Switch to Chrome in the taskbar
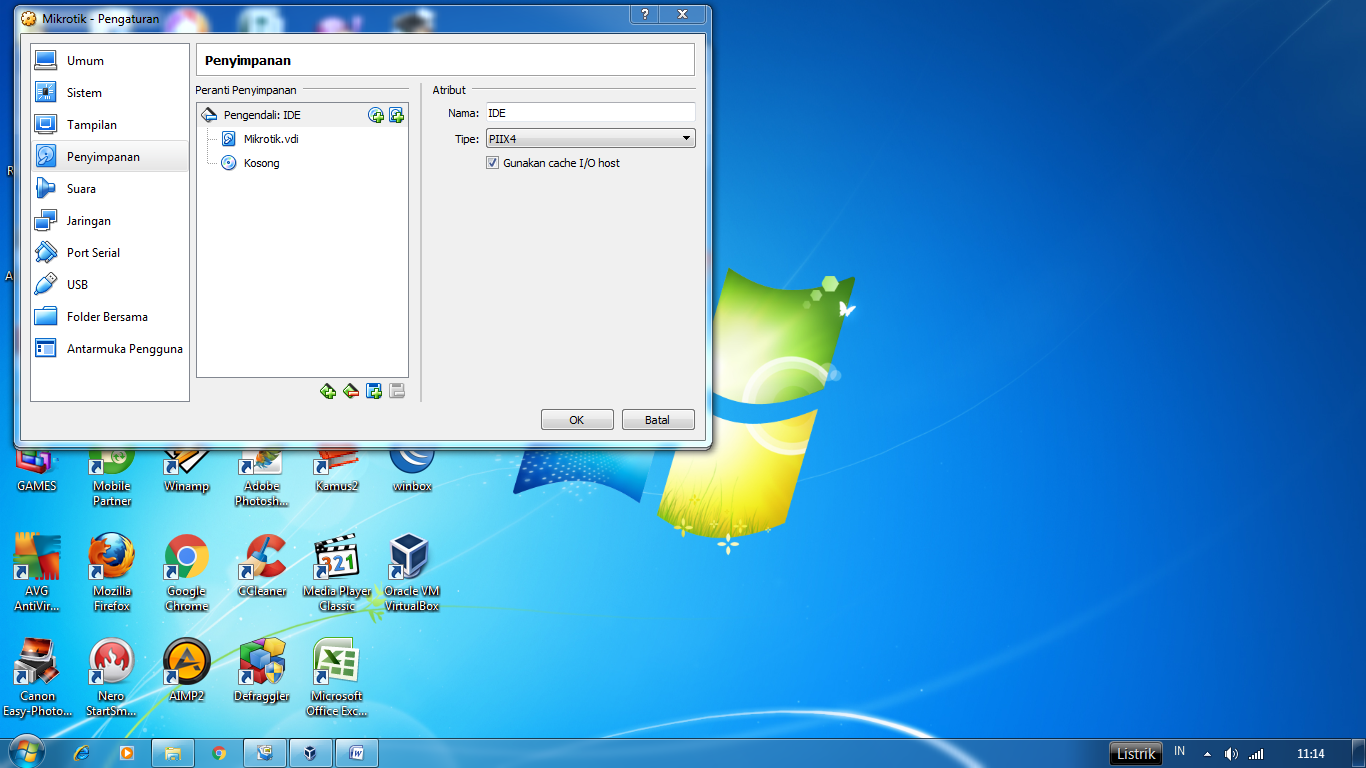 [x=219, y=753]
